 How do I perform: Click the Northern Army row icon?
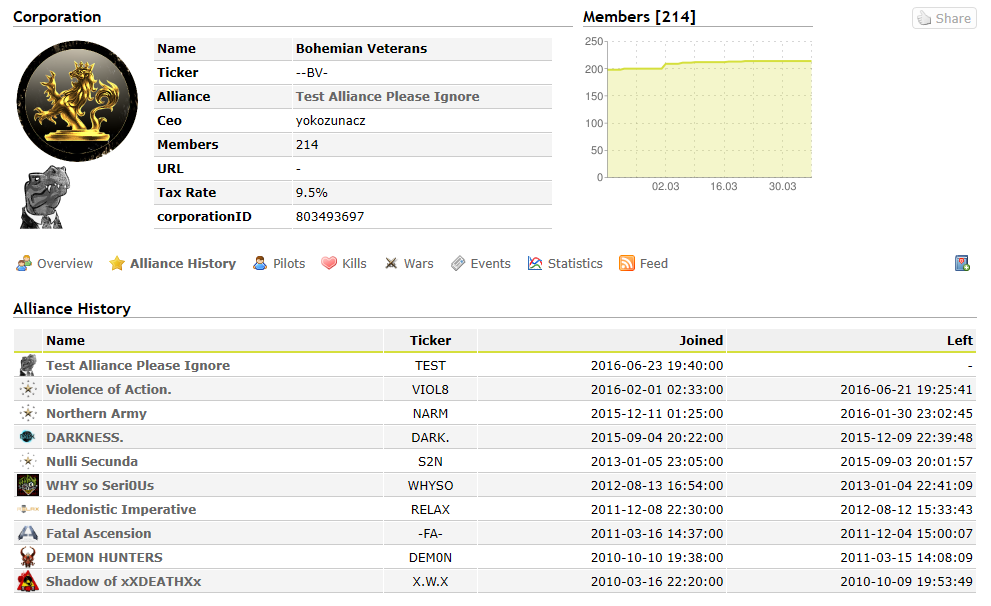28,413
